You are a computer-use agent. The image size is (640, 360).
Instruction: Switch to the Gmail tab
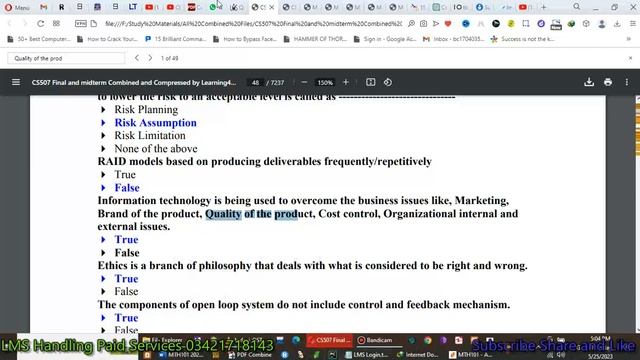coord(44,7)
